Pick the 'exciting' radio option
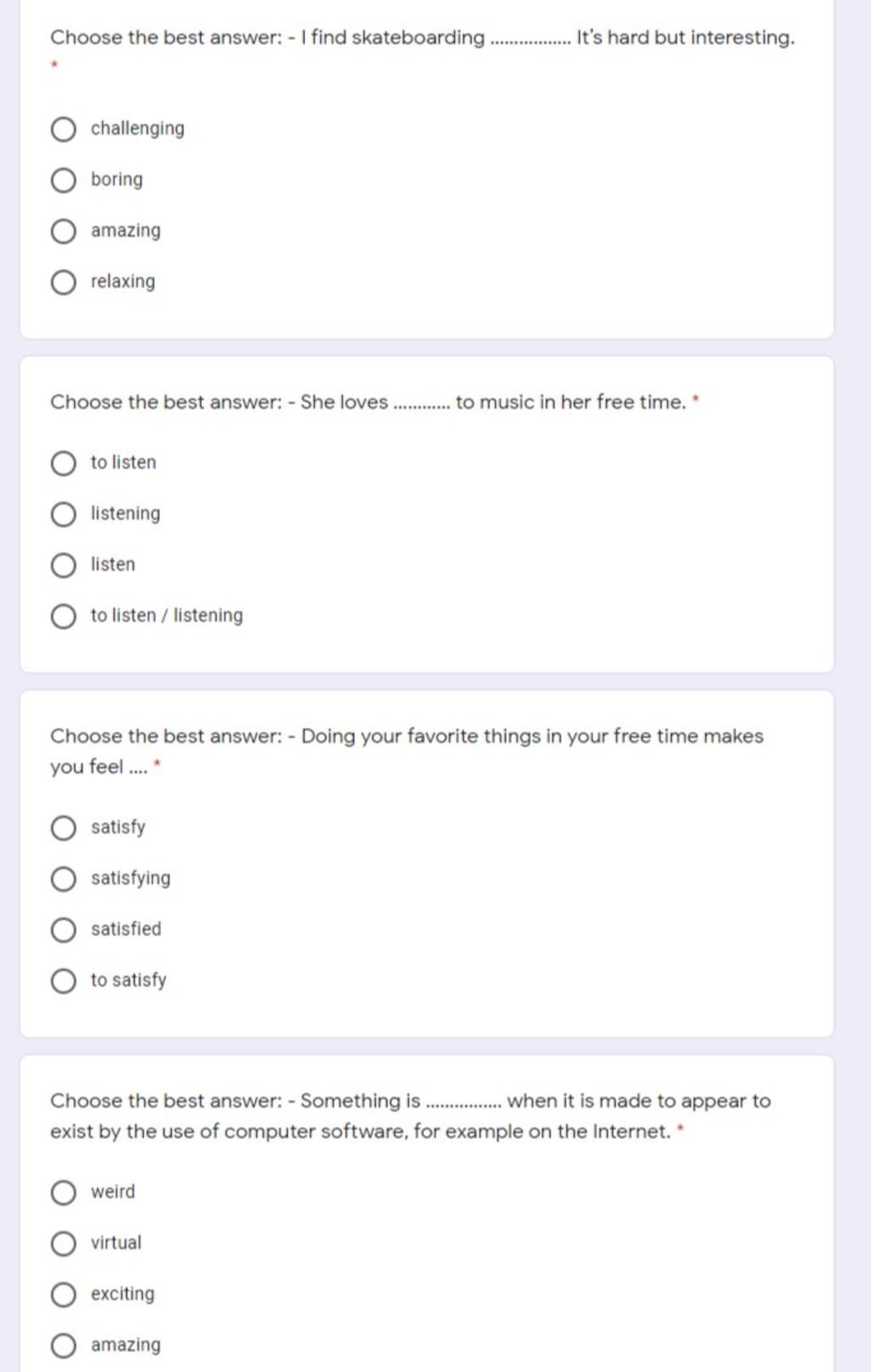871x1372 pixels. click(64, 1295)
